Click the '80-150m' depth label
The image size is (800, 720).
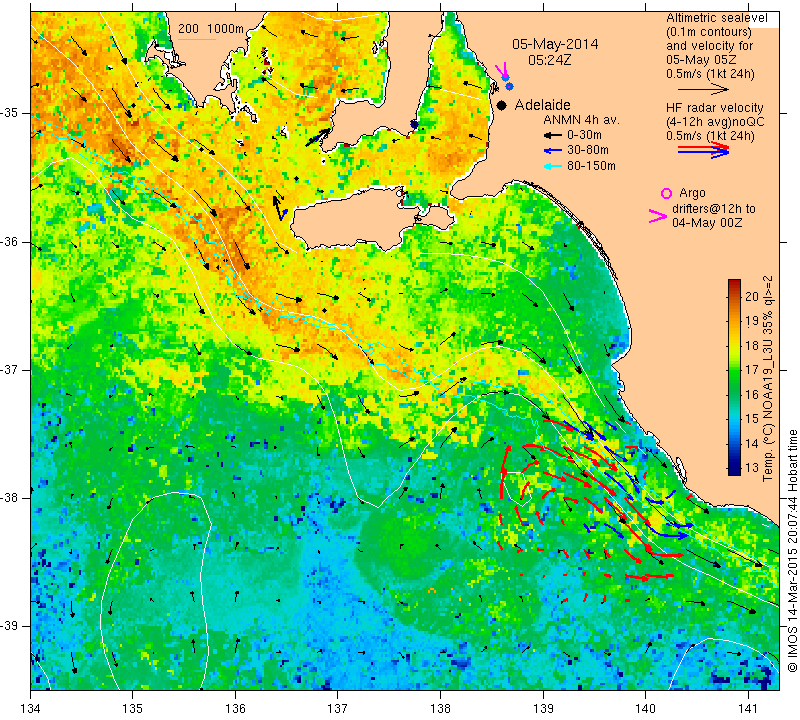591,166
